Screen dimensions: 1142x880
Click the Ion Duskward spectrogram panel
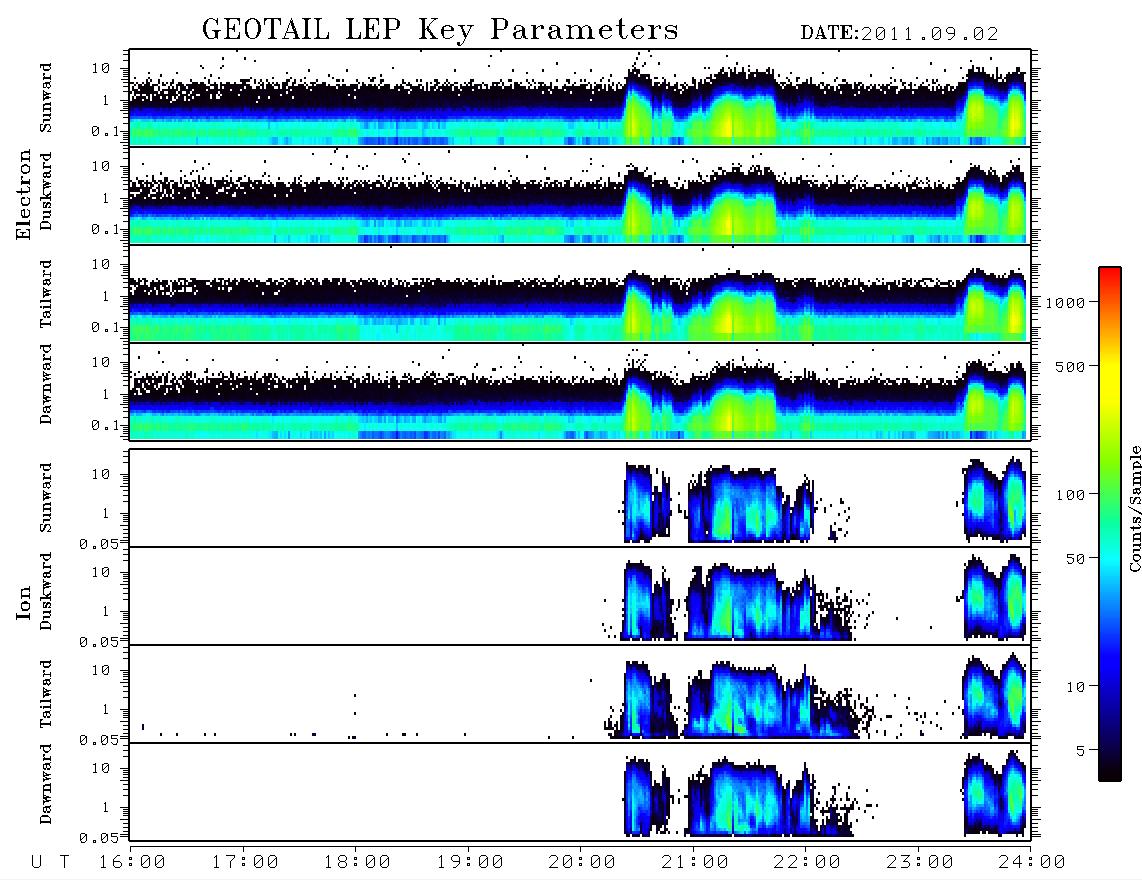click(580, 596)
